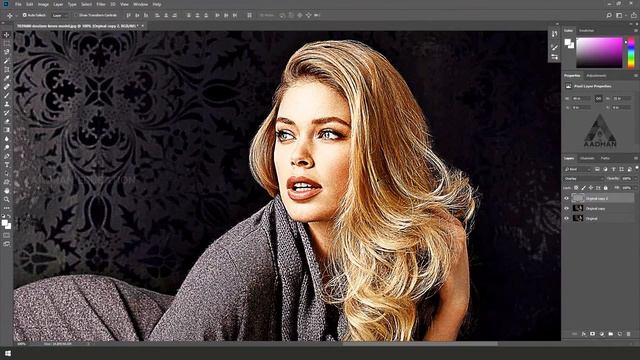Open the Brush settings panel icon

tap(554, 47)
